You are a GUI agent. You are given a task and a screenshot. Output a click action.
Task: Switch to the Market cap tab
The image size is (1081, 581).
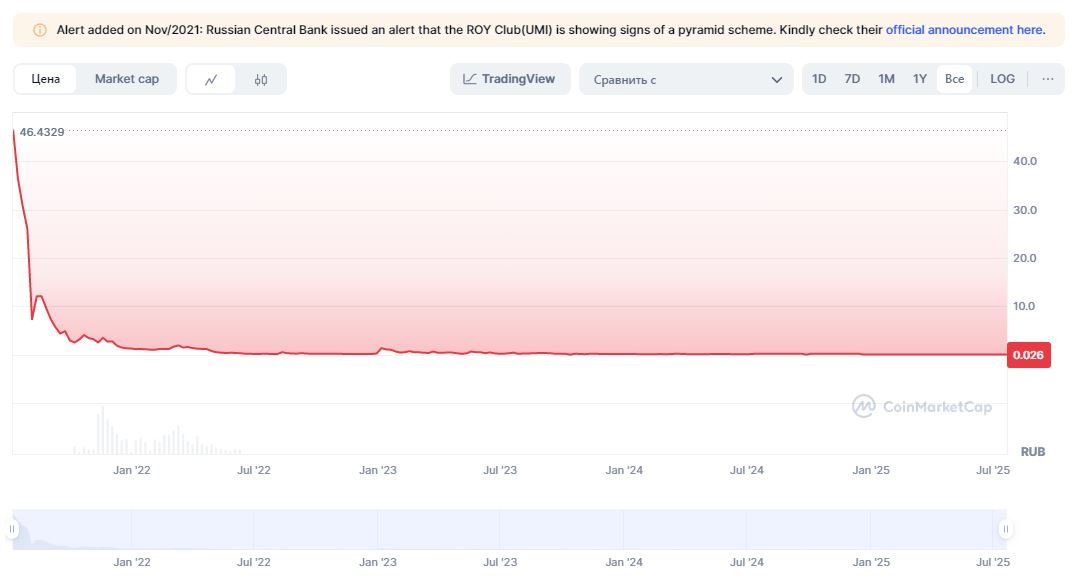click(x=127, y=79)
